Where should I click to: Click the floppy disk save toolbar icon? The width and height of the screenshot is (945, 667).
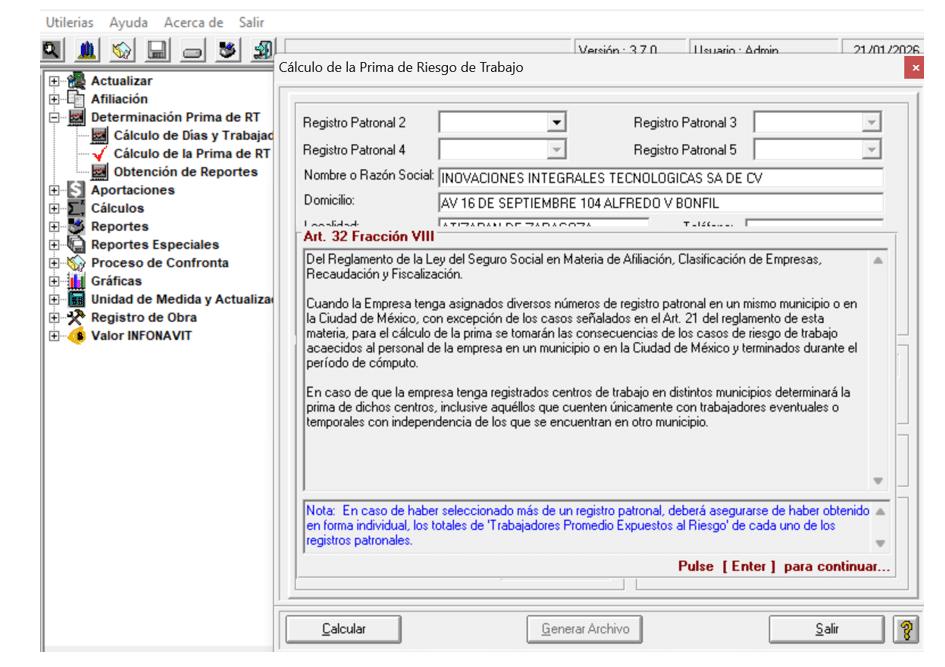point(157,50)
